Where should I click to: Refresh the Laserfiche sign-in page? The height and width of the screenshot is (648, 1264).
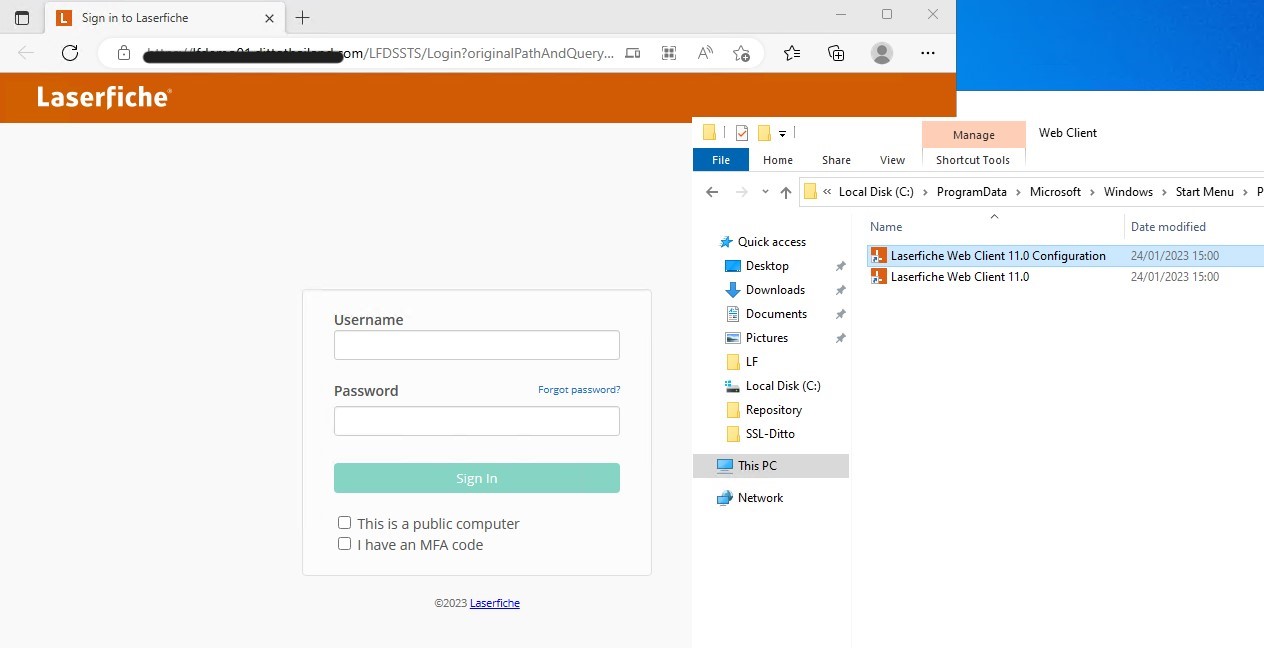click(70, 53)
